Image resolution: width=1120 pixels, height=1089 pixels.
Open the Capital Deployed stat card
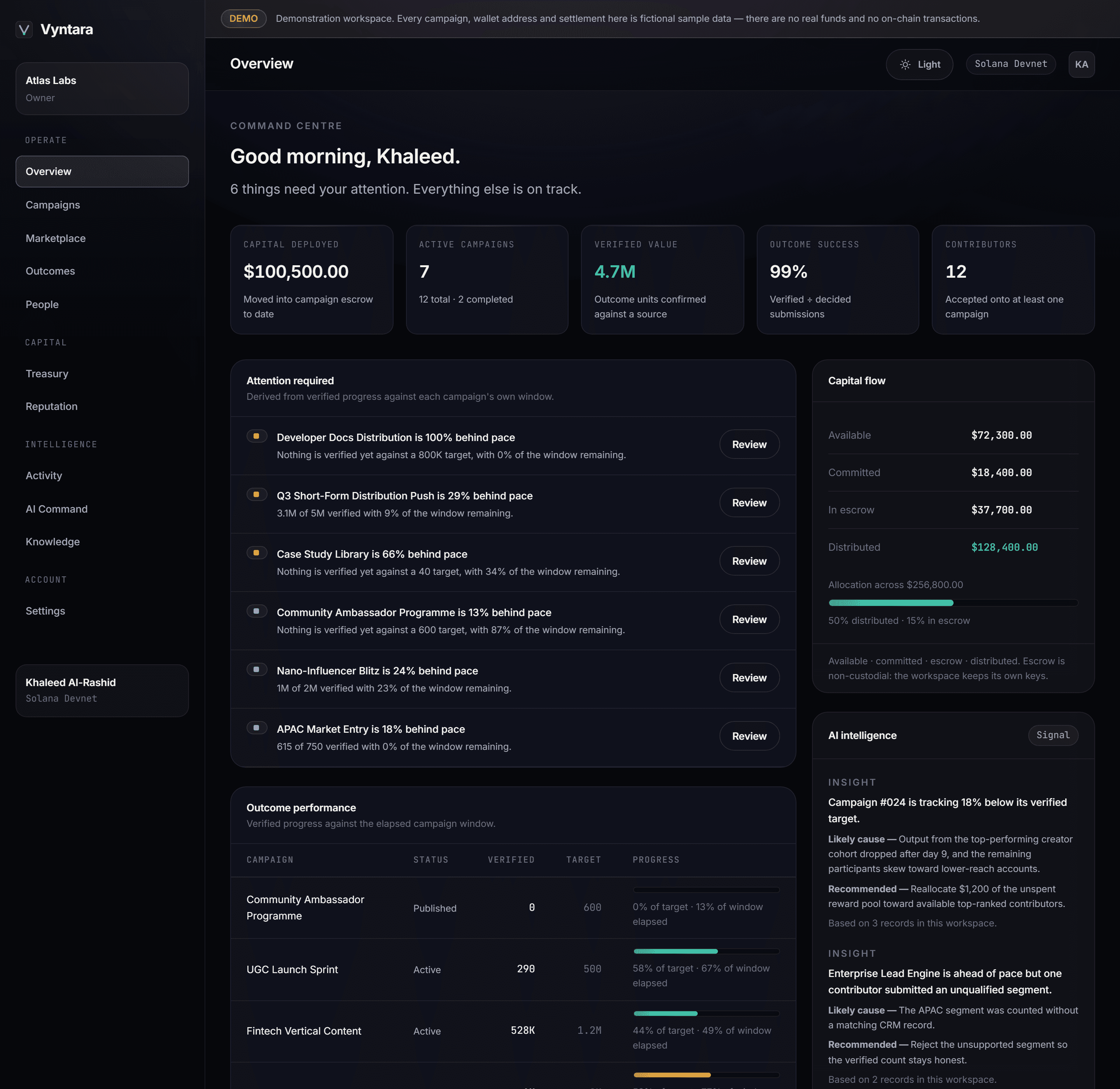point(312,280)
